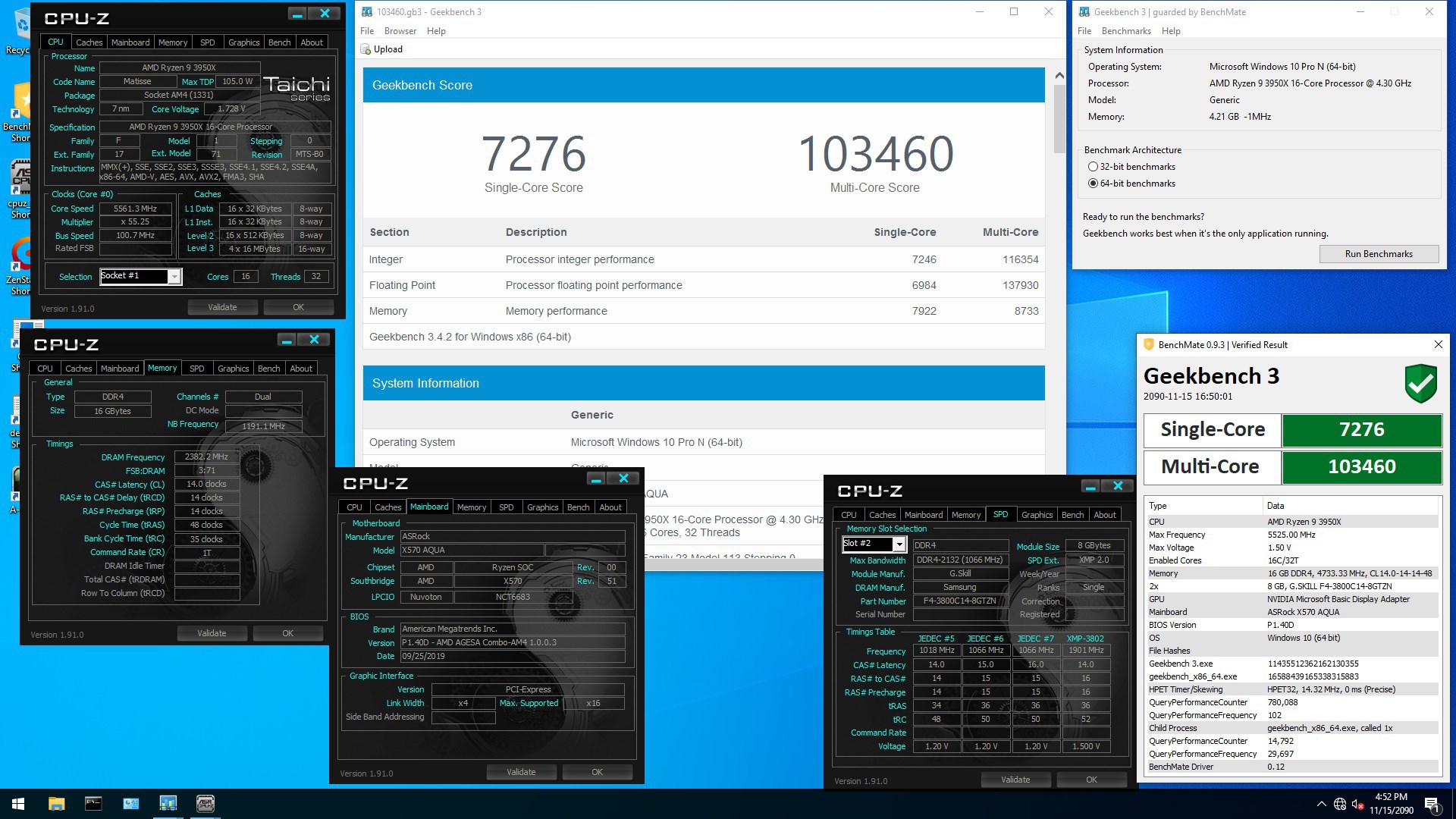Open the Windows Start menu
The height and width of the screenshot is (819, 1456).
[x=18, y=803]
